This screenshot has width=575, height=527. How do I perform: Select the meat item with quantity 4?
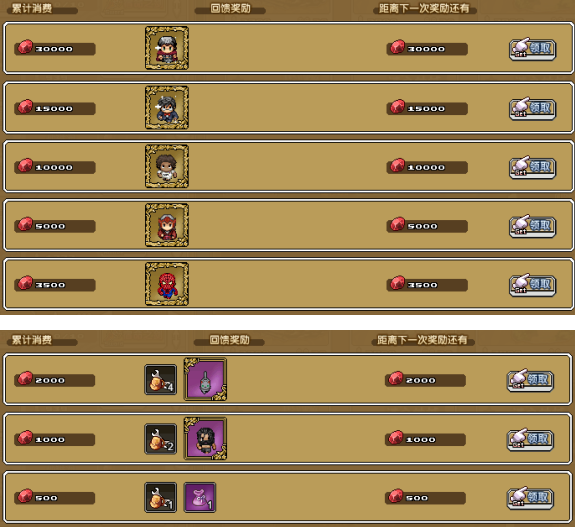[161, 380]
